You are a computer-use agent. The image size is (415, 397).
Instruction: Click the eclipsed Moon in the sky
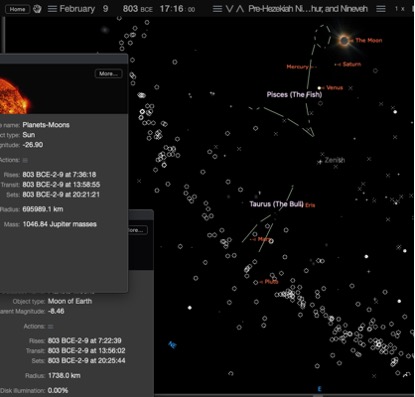pos(344,41)
